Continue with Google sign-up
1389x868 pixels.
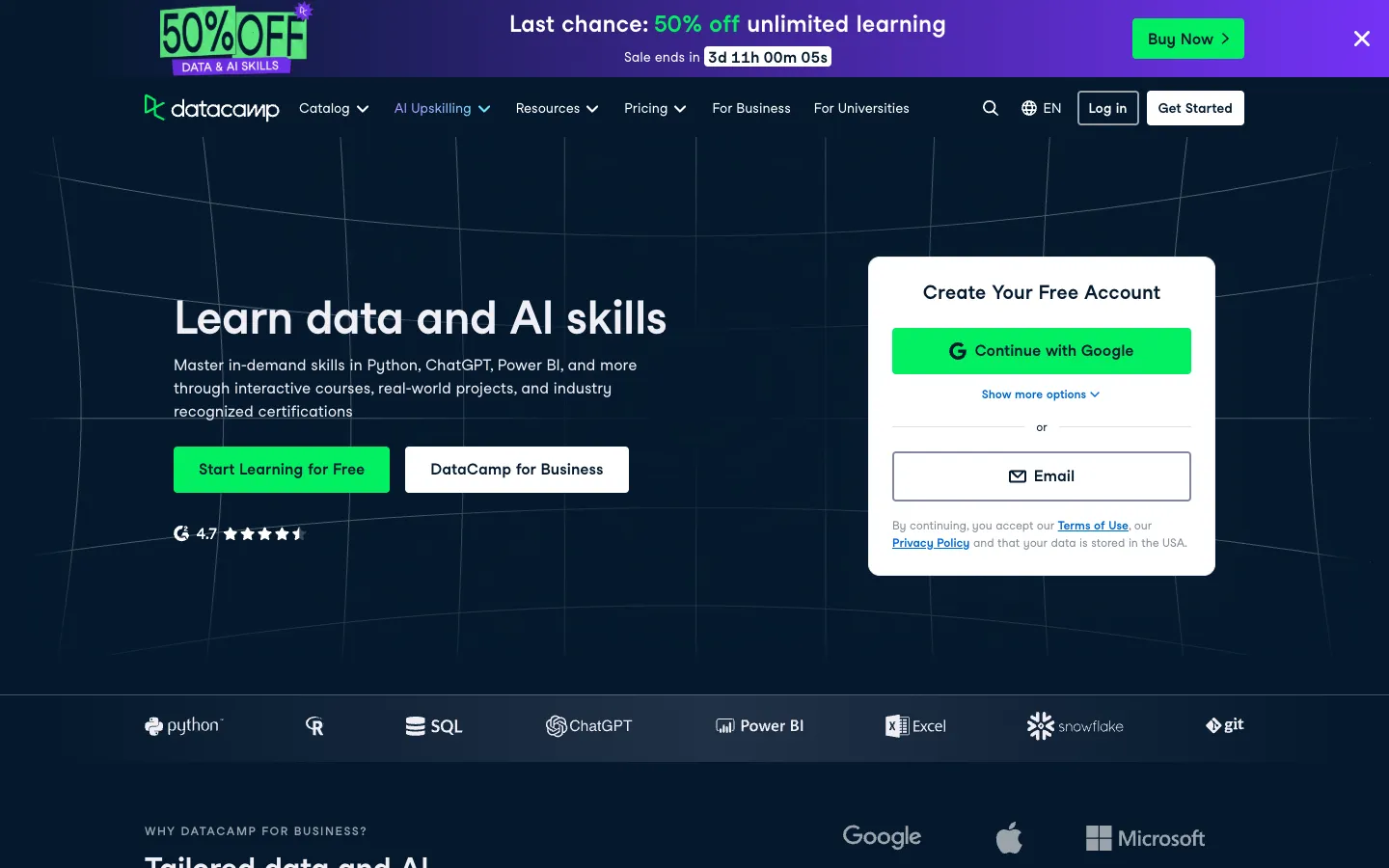click(1042, 351)
